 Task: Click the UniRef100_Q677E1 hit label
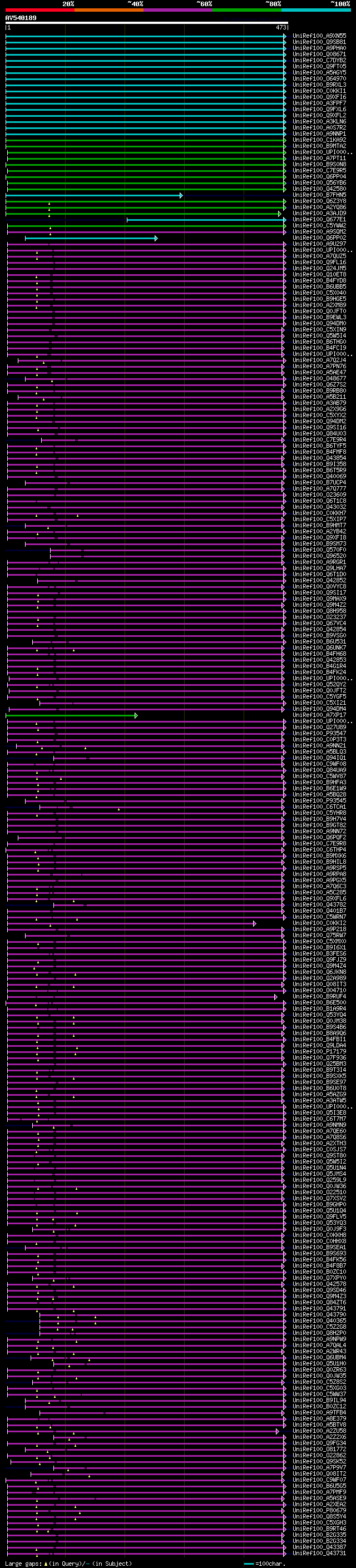click(x=319, y=219)
